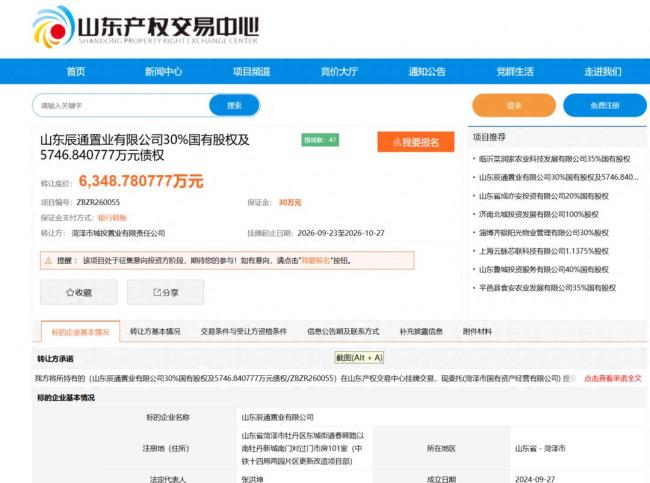The width and height of the screenshot is (650, 483).
Task: Open recommended project 山东省成亦安投资有限公司20%国有股权
Action: click(544, 196)
